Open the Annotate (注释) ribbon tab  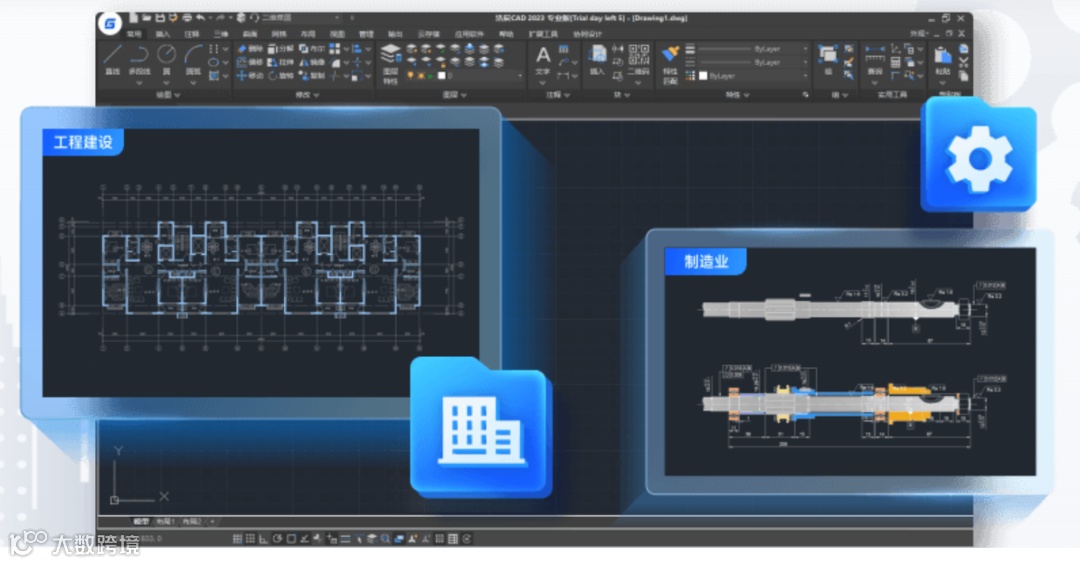point(191,34)
